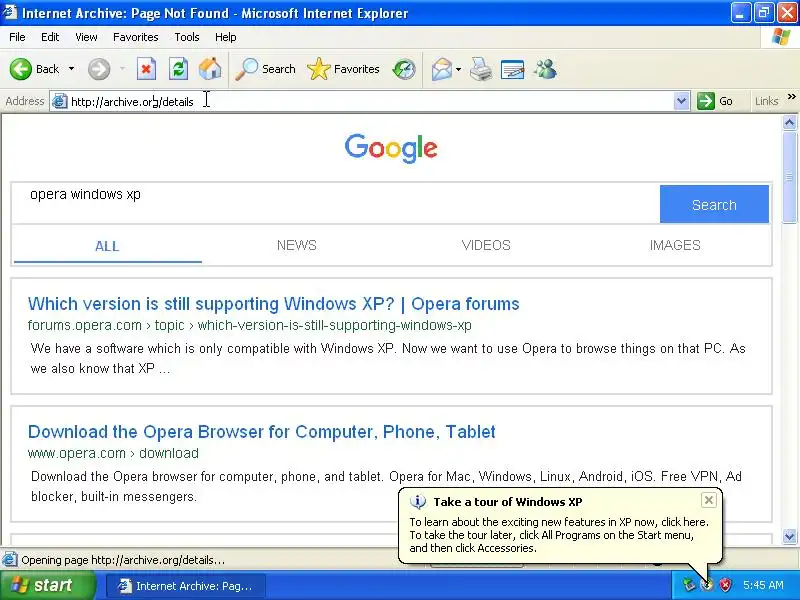Expand the Links toolbar chevron
Viewport: 800px width, 600px height.
pyautogui.click(x=791, y=96)
